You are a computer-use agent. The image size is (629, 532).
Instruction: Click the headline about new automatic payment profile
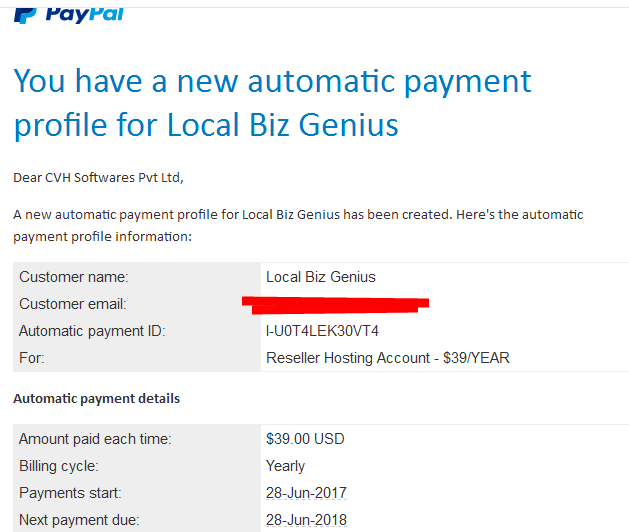(273, 103)
